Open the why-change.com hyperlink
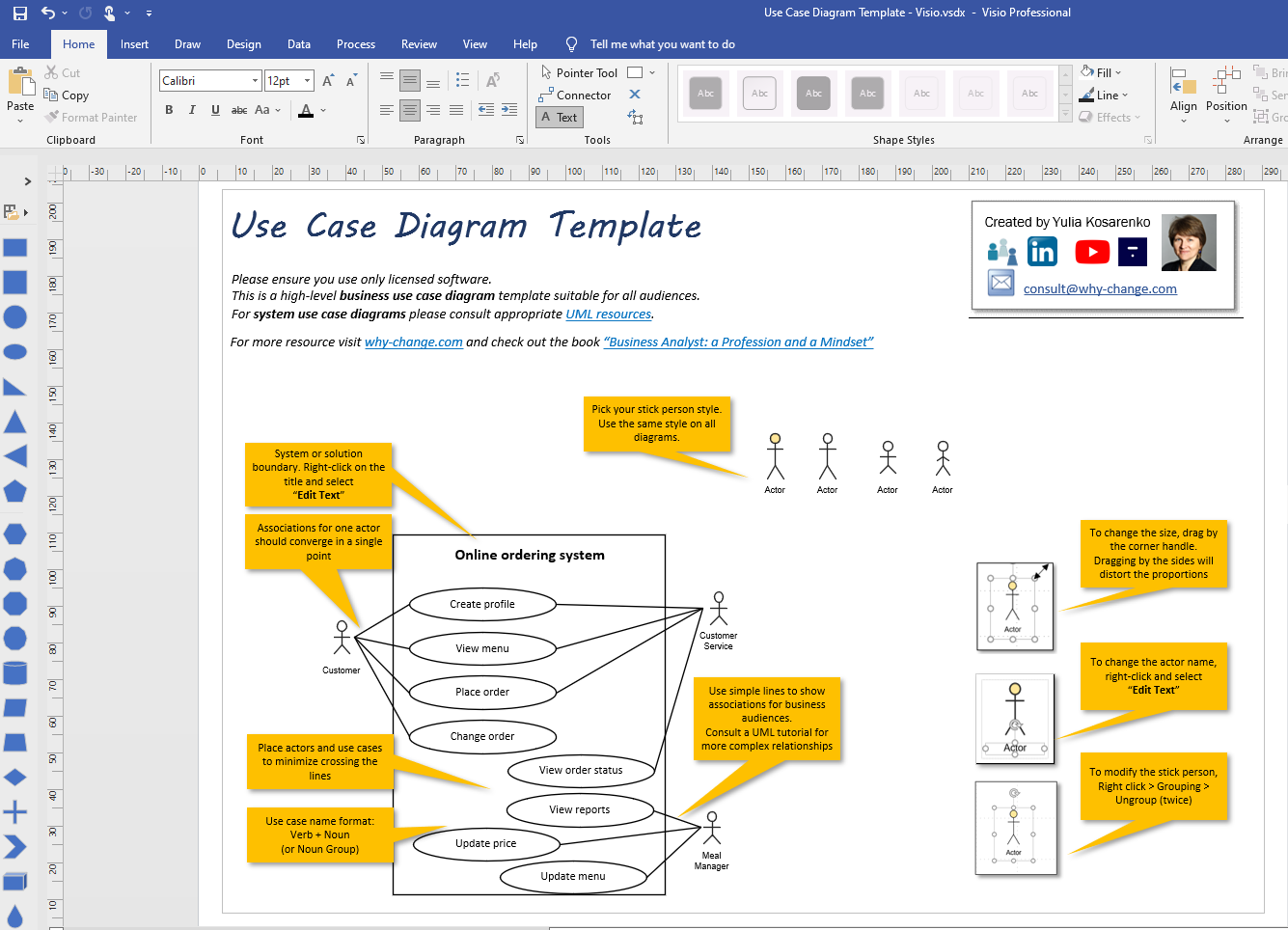 [x=413, y=342]
